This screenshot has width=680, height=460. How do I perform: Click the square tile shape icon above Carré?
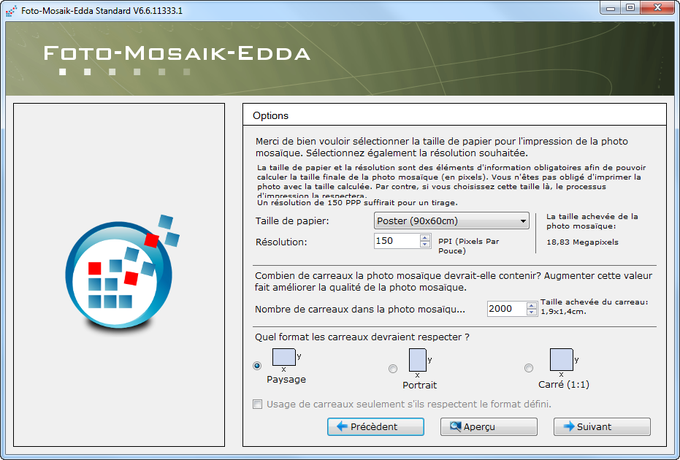click(x=561, y=359)
